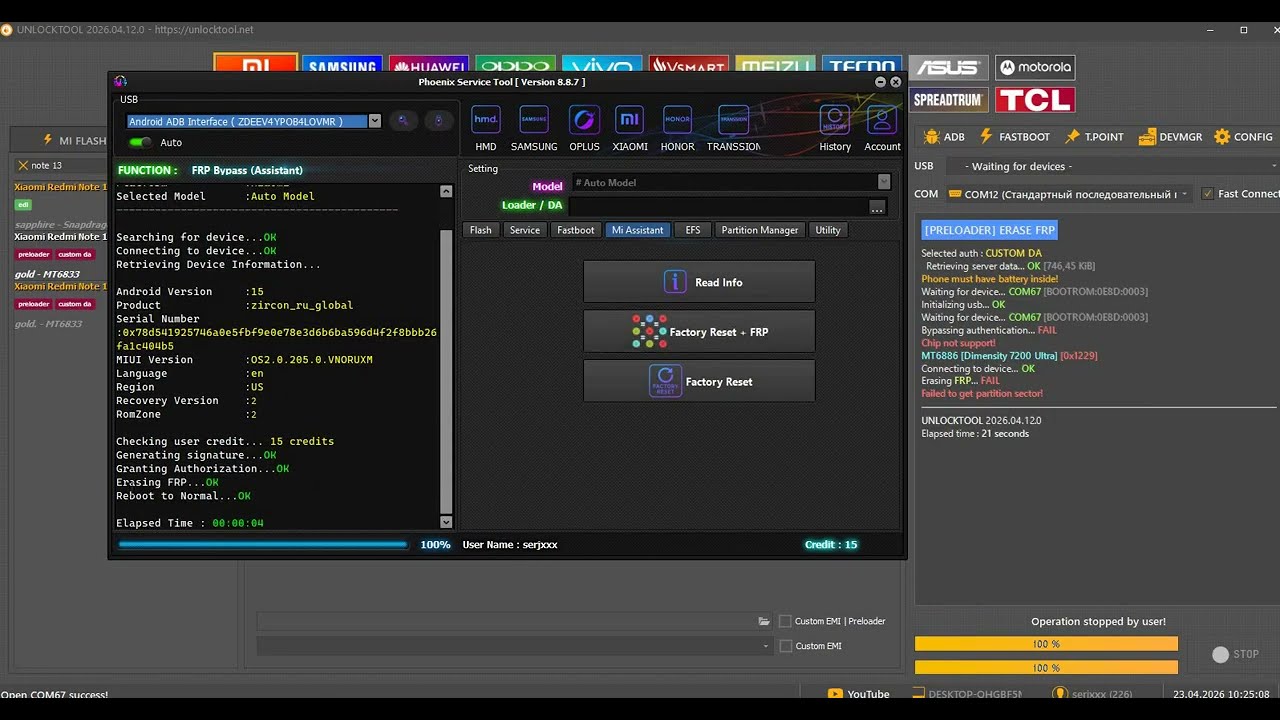Screen dimensions: 1280x720
Task: Select the Motorola brand tile
Action: [1036, 68]
